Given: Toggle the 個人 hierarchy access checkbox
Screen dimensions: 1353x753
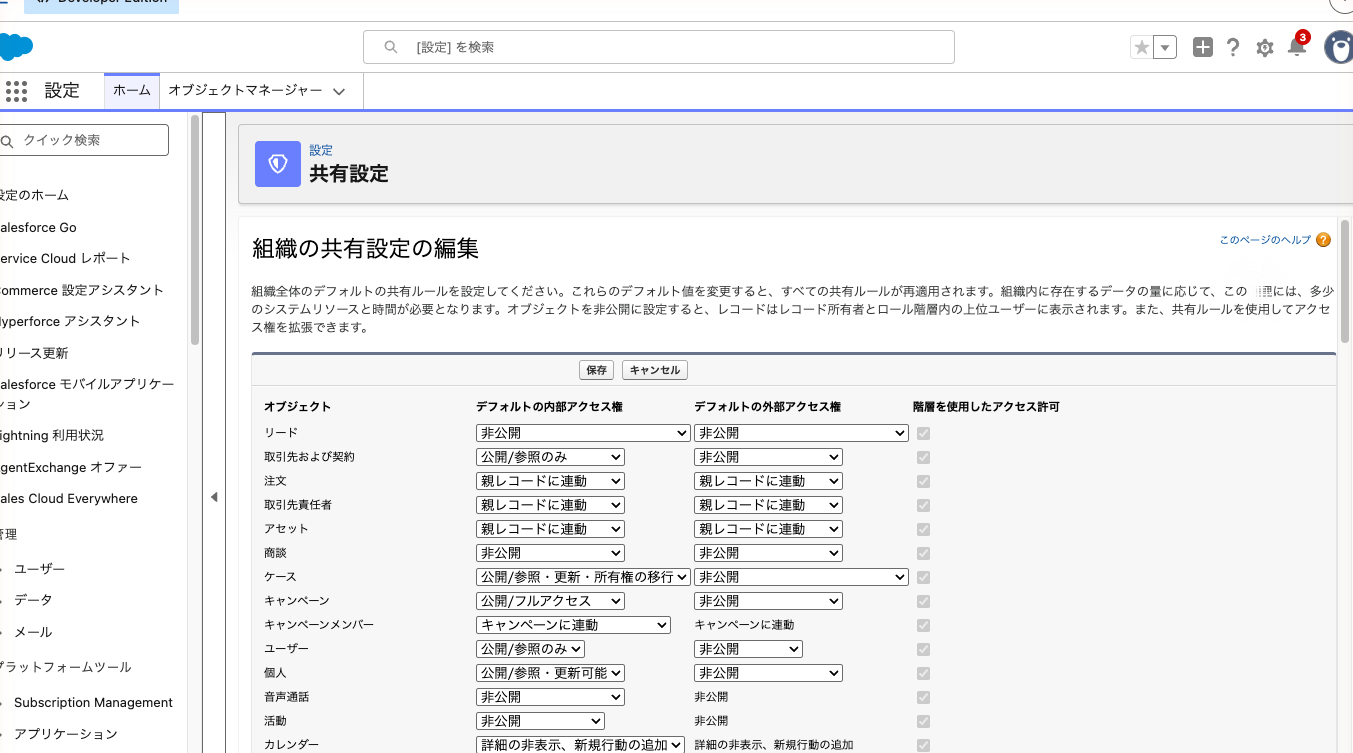Looking at the screenshot, I should coord(923,673).
